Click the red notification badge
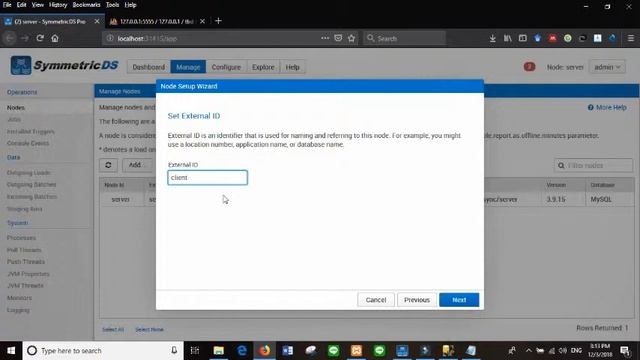 (529, 67)
